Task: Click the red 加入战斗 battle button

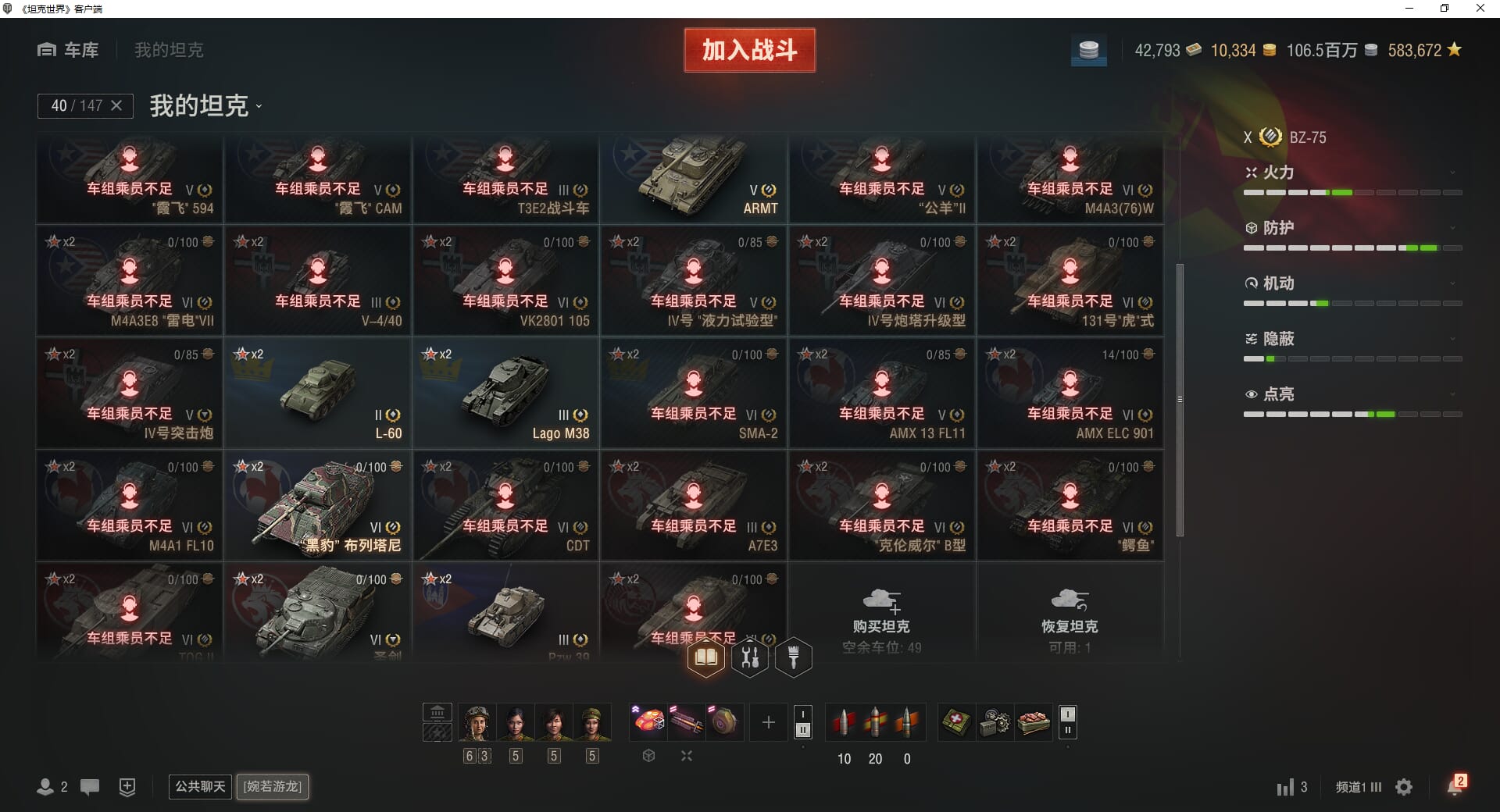Action: pos(750,51)
